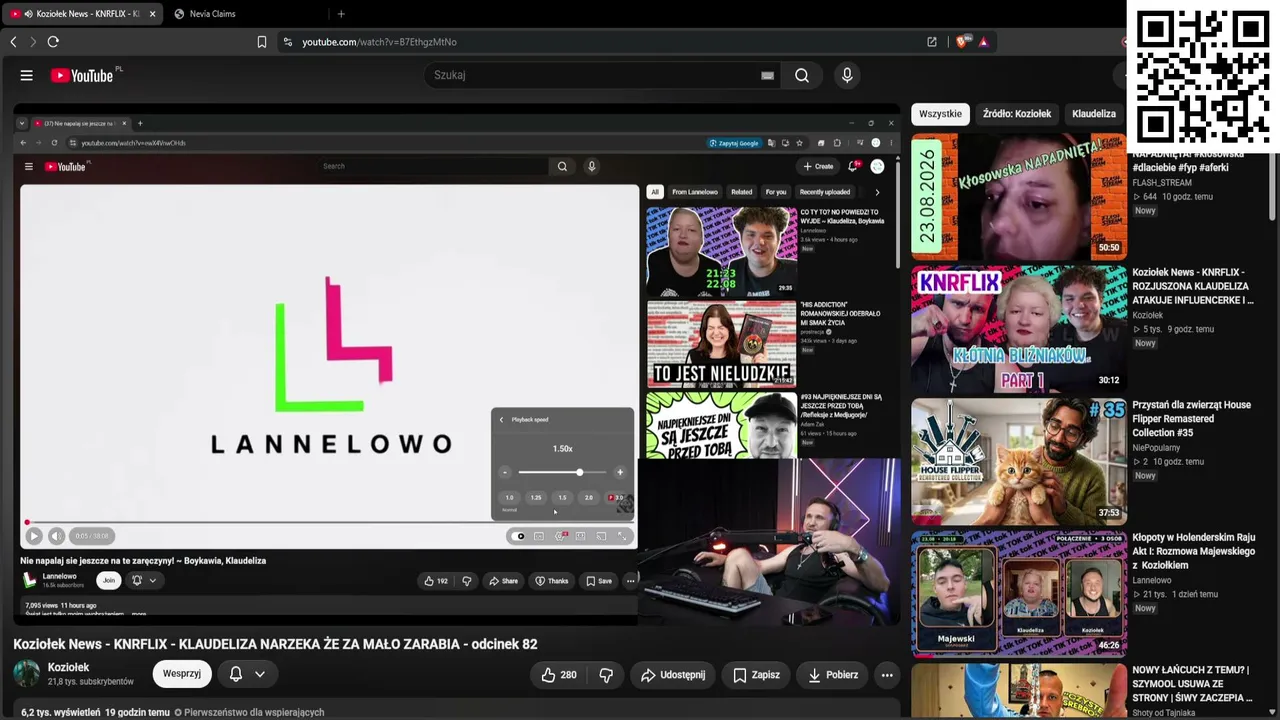Open the title "ROZJUSZONA KLAUDELIZA ATAKUJE INFLUENCERKE"
This screenshot has width=1280, height=720.
pos(1193,286)
